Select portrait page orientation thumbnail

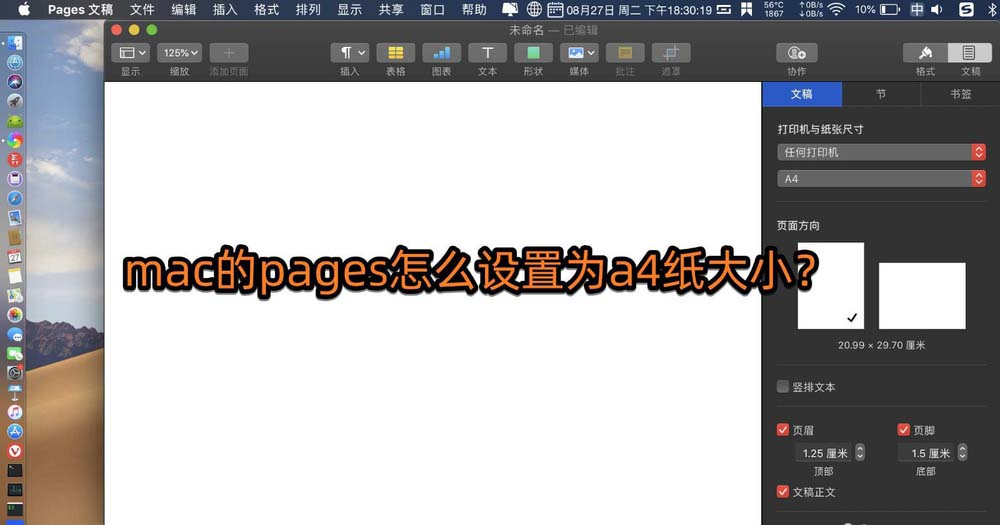pyautogui.click(x=830, y=285)
